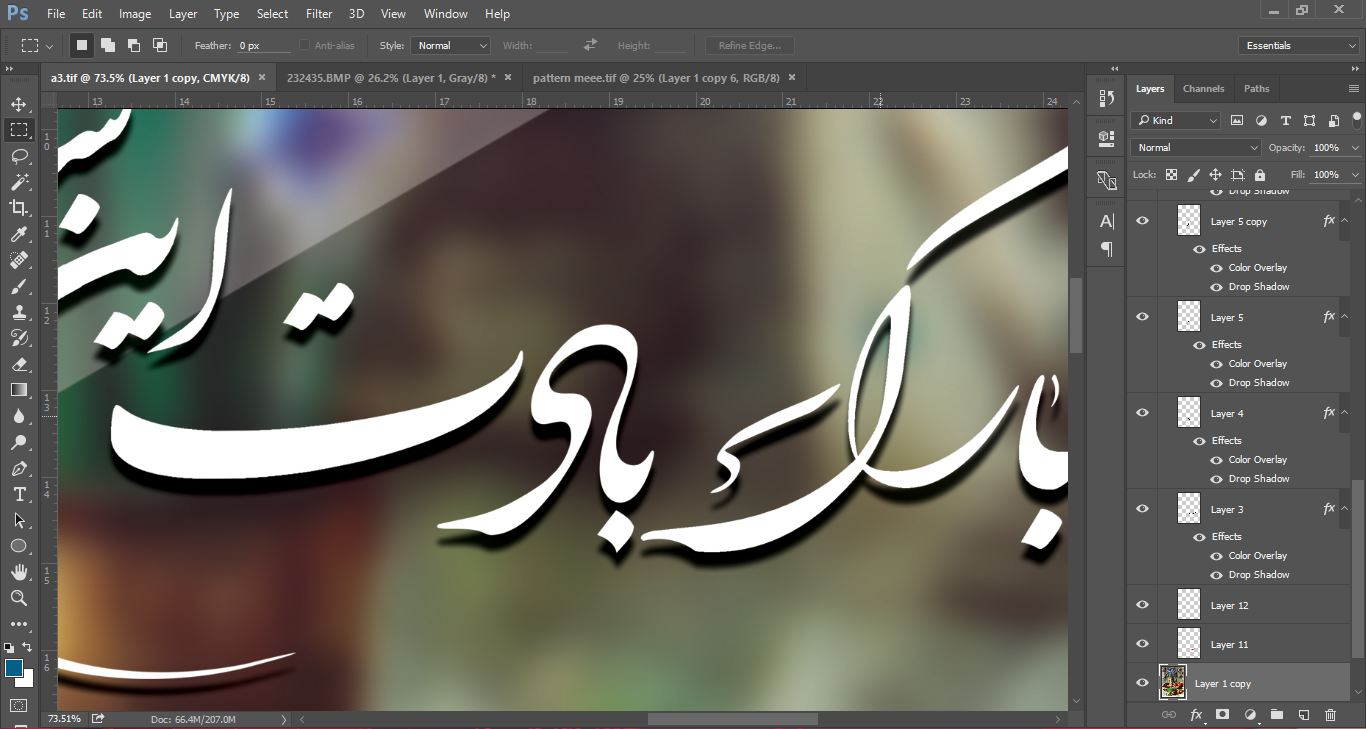The height and width of the screenshot is (729, 1366).
Task: Hide Layer 3 visibility eye
Action: point(1142,509)
